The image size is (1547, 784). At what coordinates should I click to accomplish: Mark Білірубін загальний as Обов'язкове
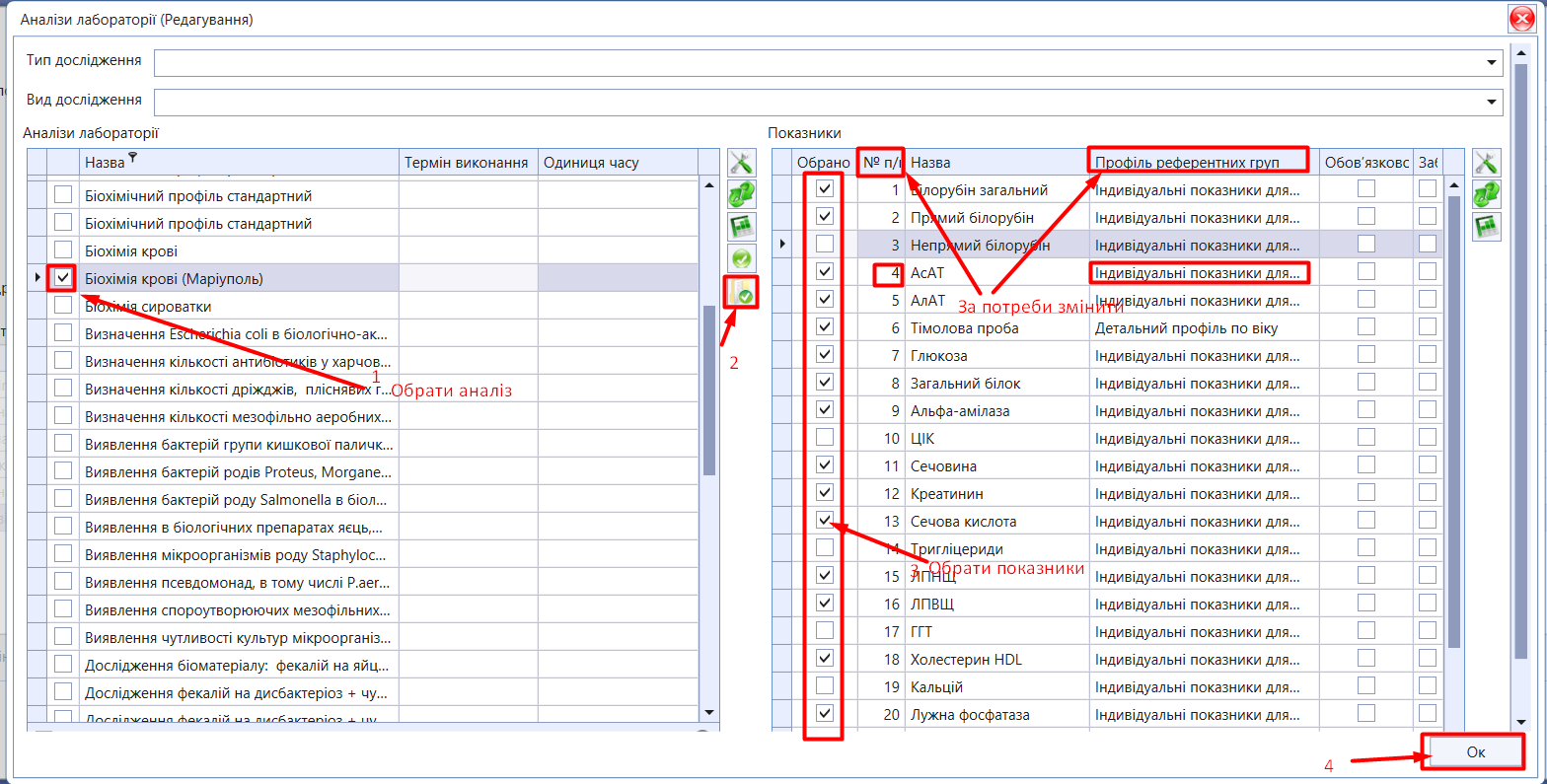coord(1366,188)
